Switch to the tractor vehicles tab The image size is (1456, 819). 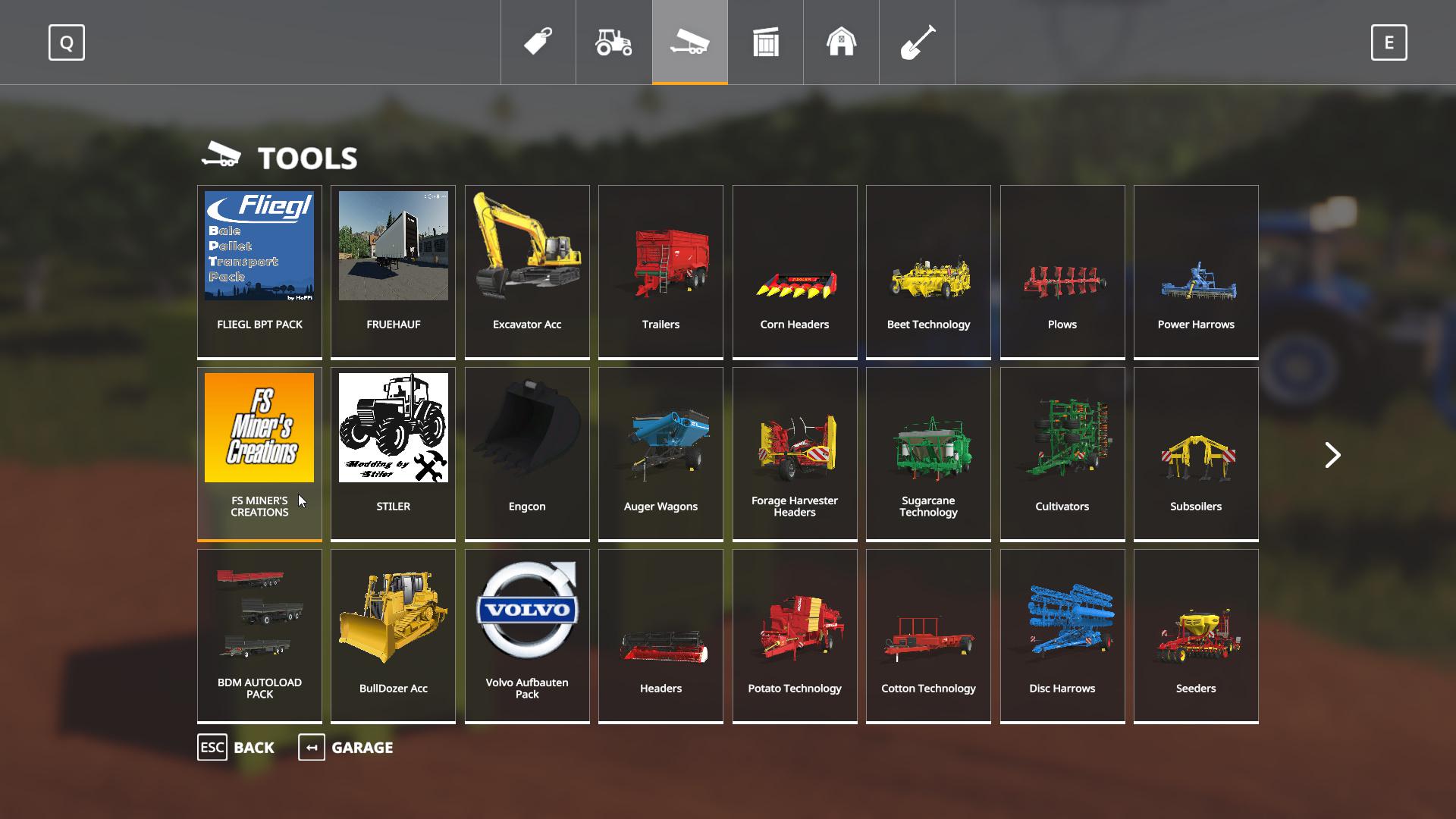[x=613, y=42]
